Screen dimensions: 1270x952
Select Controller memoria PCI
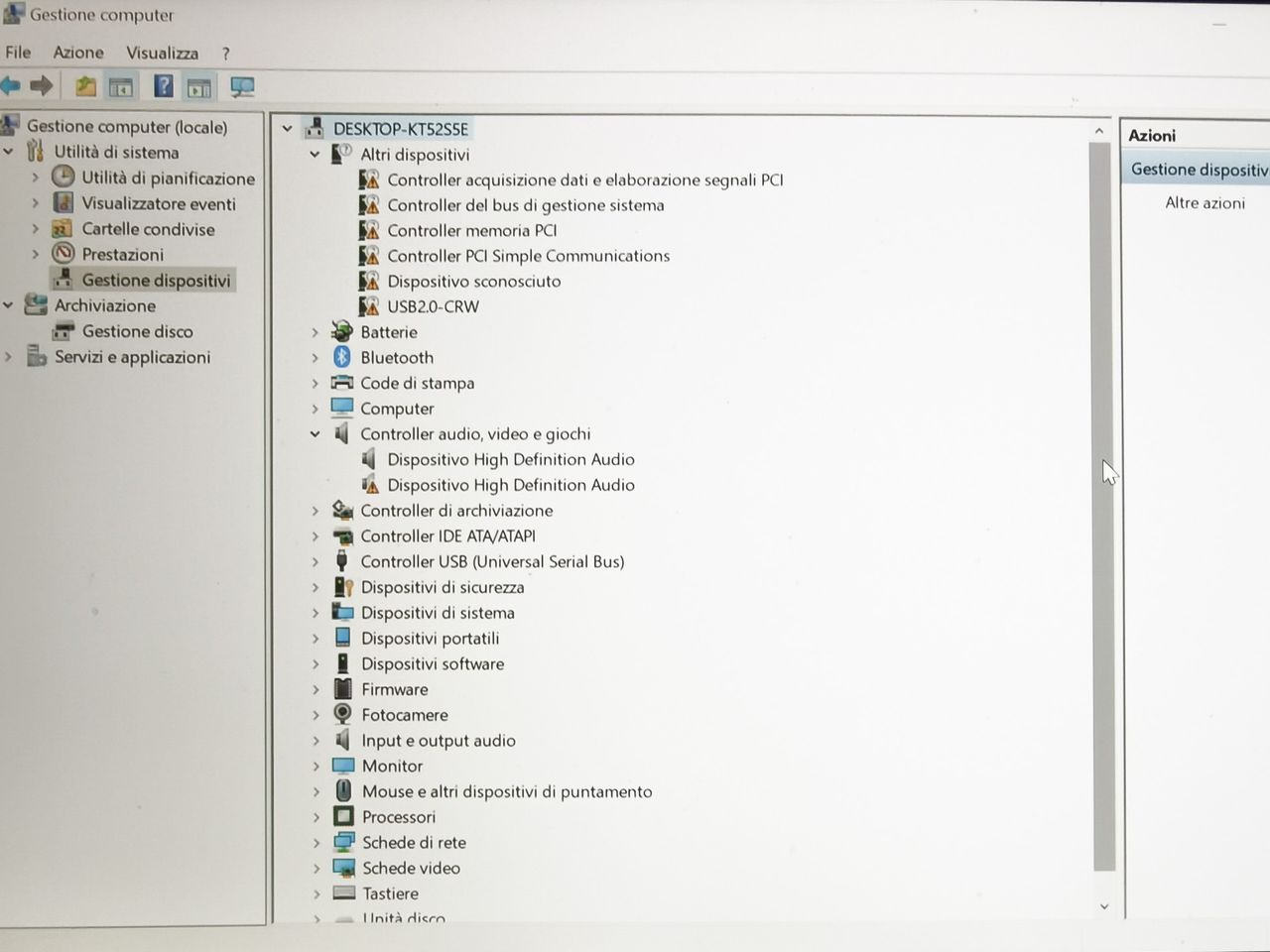(x=471, y=230)
